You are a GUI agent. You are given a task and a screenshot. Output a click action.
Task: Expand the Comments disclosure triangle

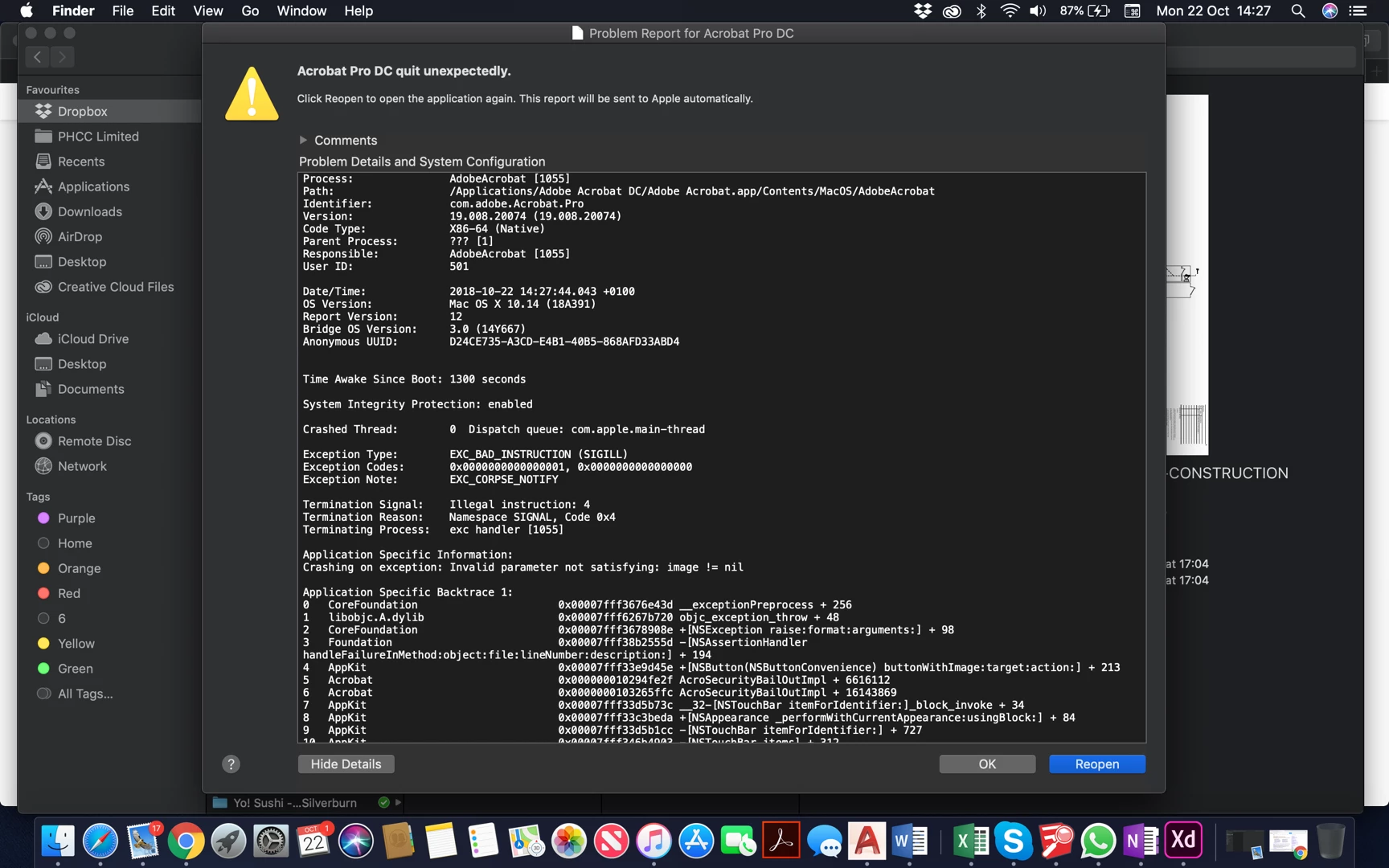click(x=303, y=140)
